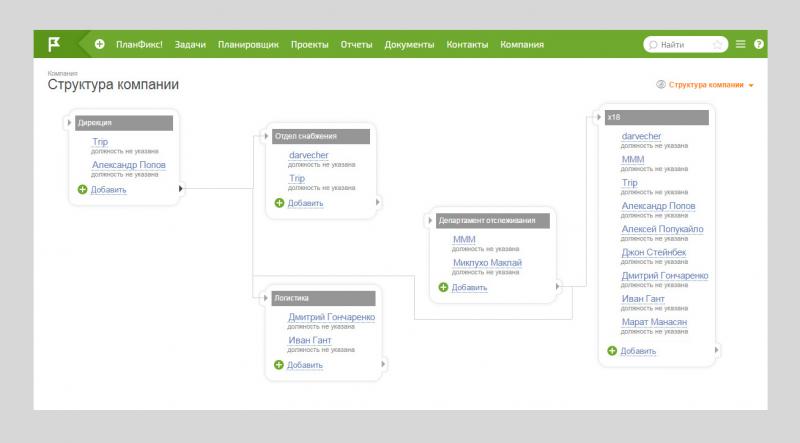Click the PlanFix flag logo
Image resolution: width=800 pixels, height=443 pixels.
click(x=54, y=44)
